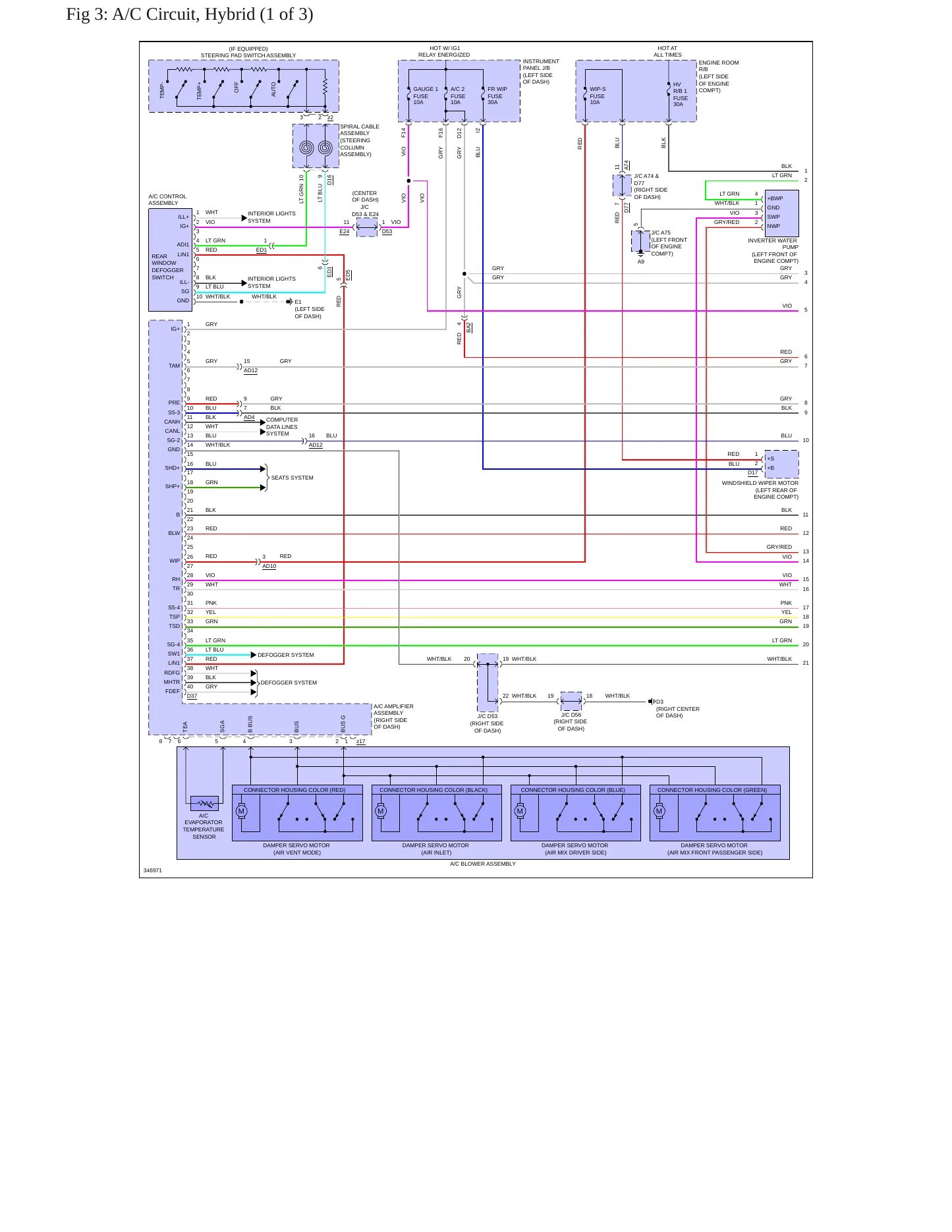Click the motor symbol in the black connector housing

click(x=381, y=812)
